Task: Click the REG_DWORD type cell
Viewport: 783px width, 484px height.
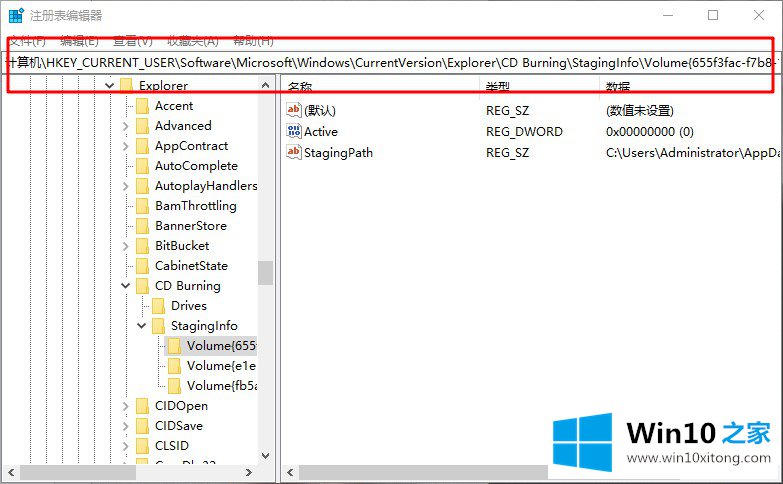Action: [x=524, y=131]
